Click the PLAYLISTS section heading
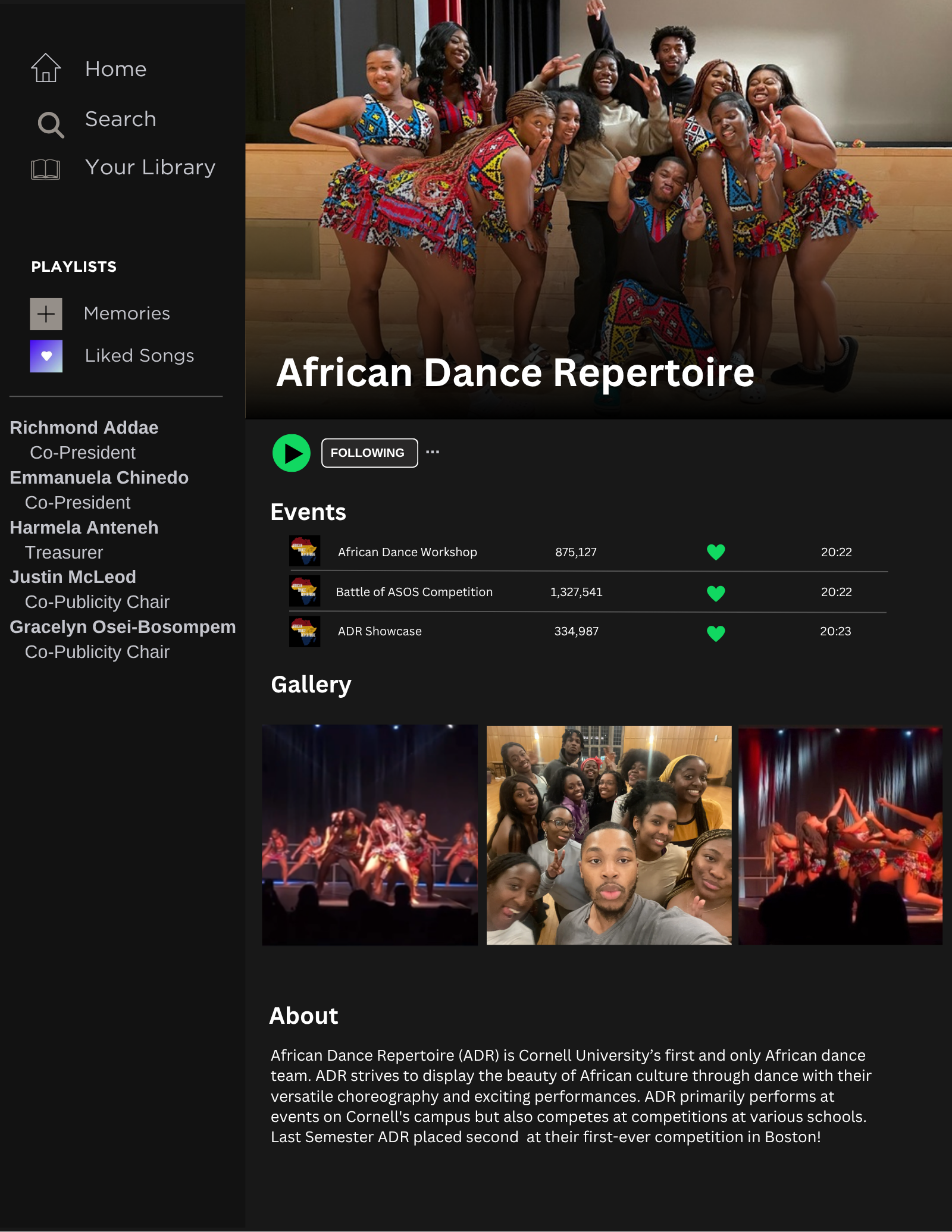Screen dimensions: 952x1232 [74, 267]
